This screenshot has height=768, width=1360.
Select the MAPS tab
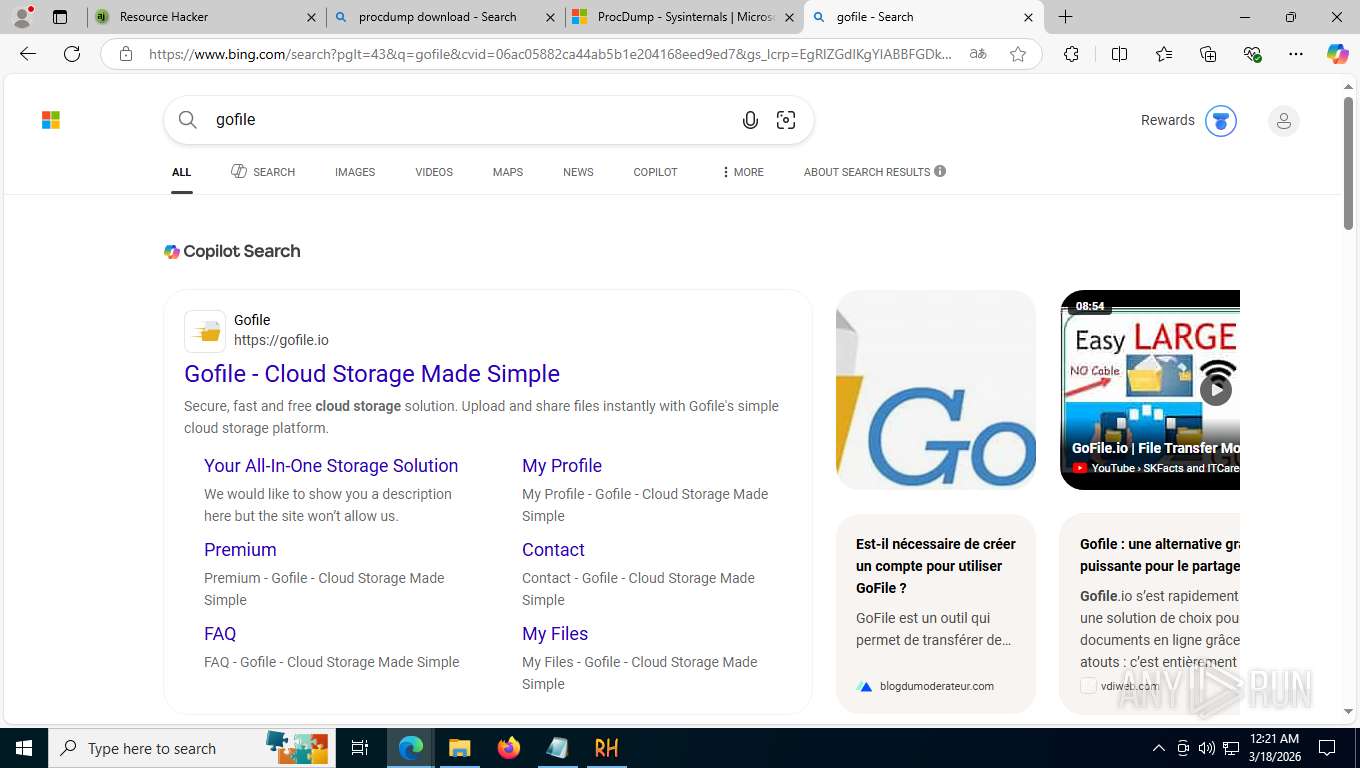click(508, 172)
